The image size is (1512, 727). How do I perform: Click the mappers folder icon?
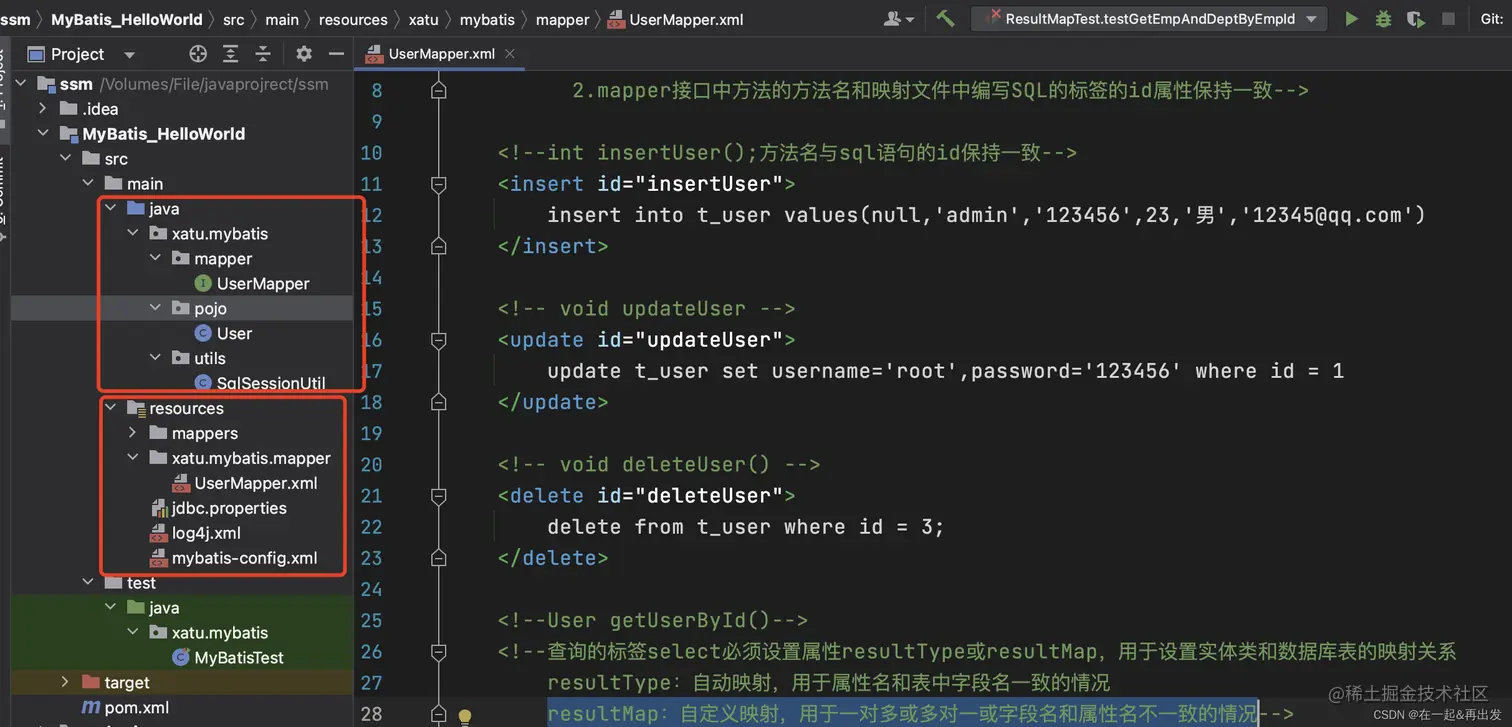pyautogui.click(x=157, y=433)
